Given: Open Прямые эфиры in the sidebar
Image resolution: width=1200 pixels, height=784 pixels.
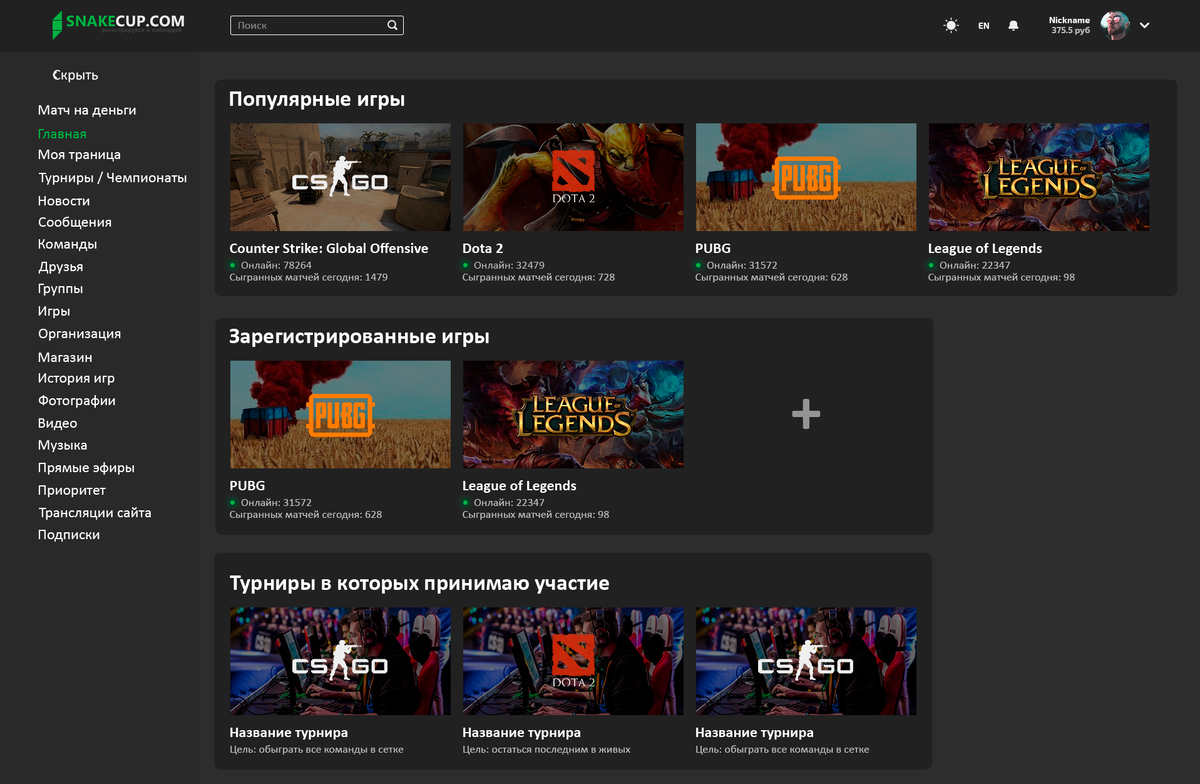Looking at the screenshot, I should (x=86, y=468).
